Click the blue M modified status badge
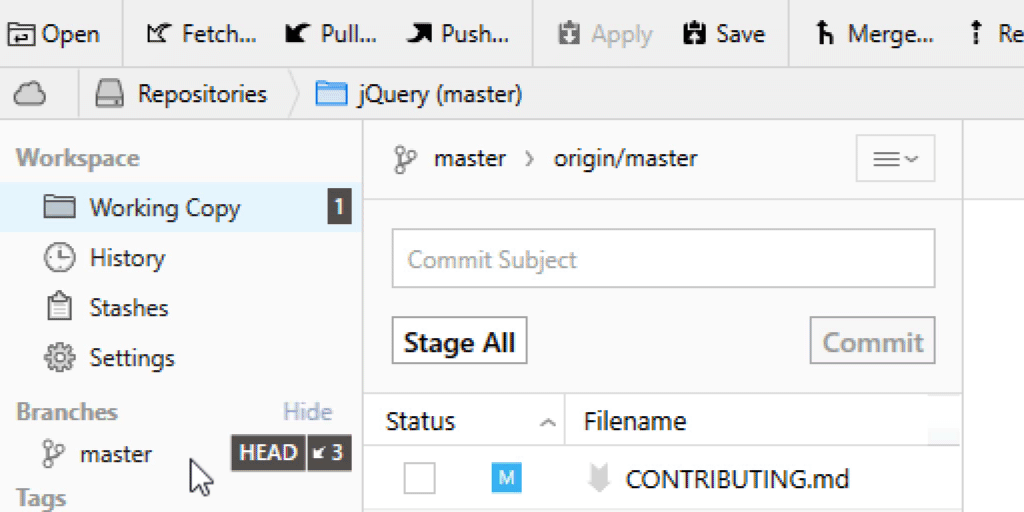Viewport: 1024px width, 512px height. [x=506, y=479]
